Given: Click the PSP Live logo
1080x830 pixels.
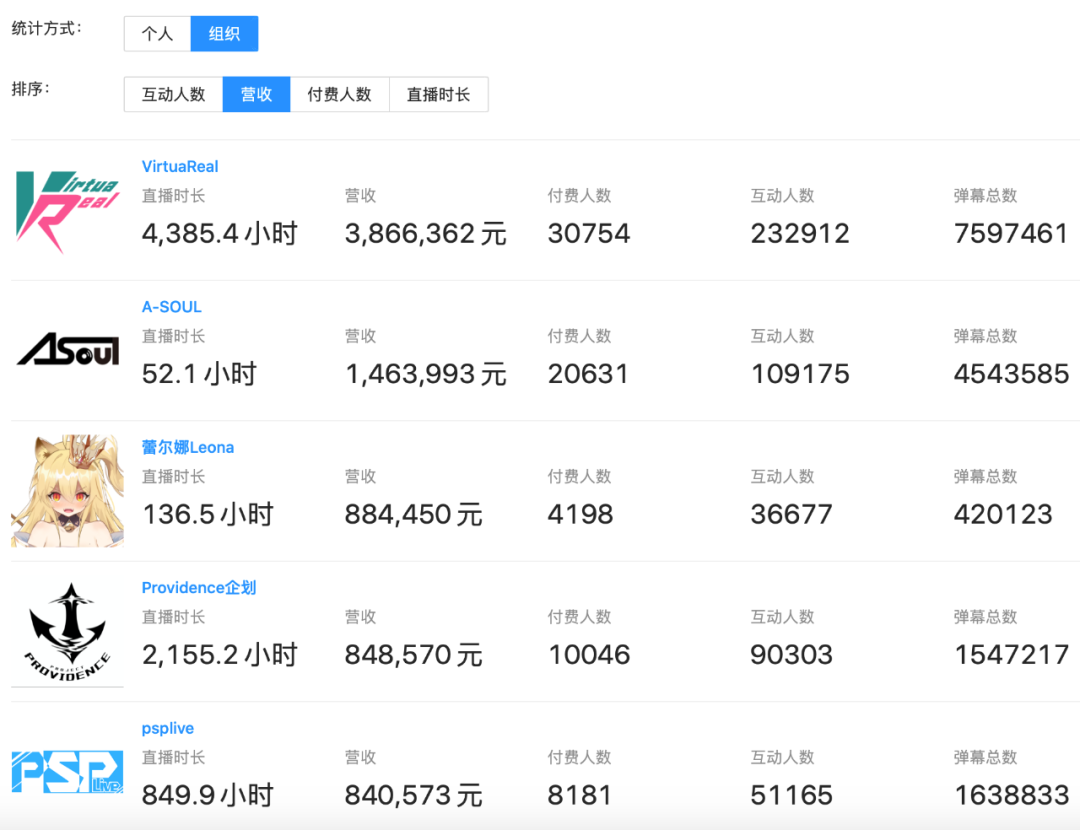Looking at the screenshot, I should point(67,772).
